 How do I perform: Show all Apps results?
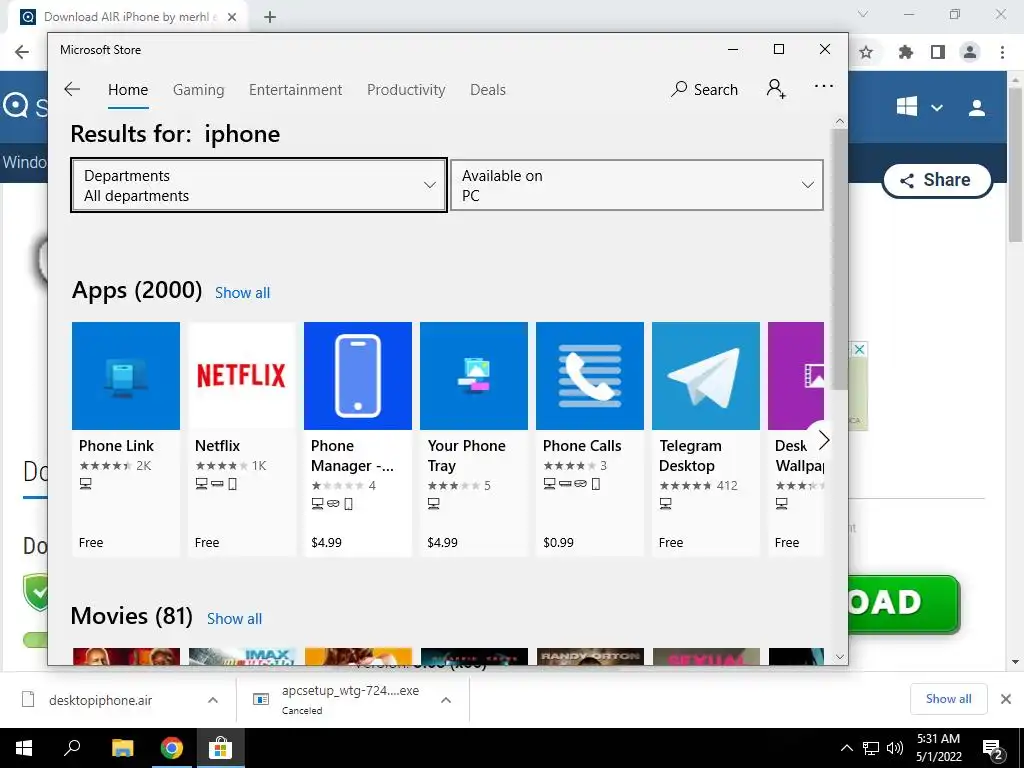(242, 293)
